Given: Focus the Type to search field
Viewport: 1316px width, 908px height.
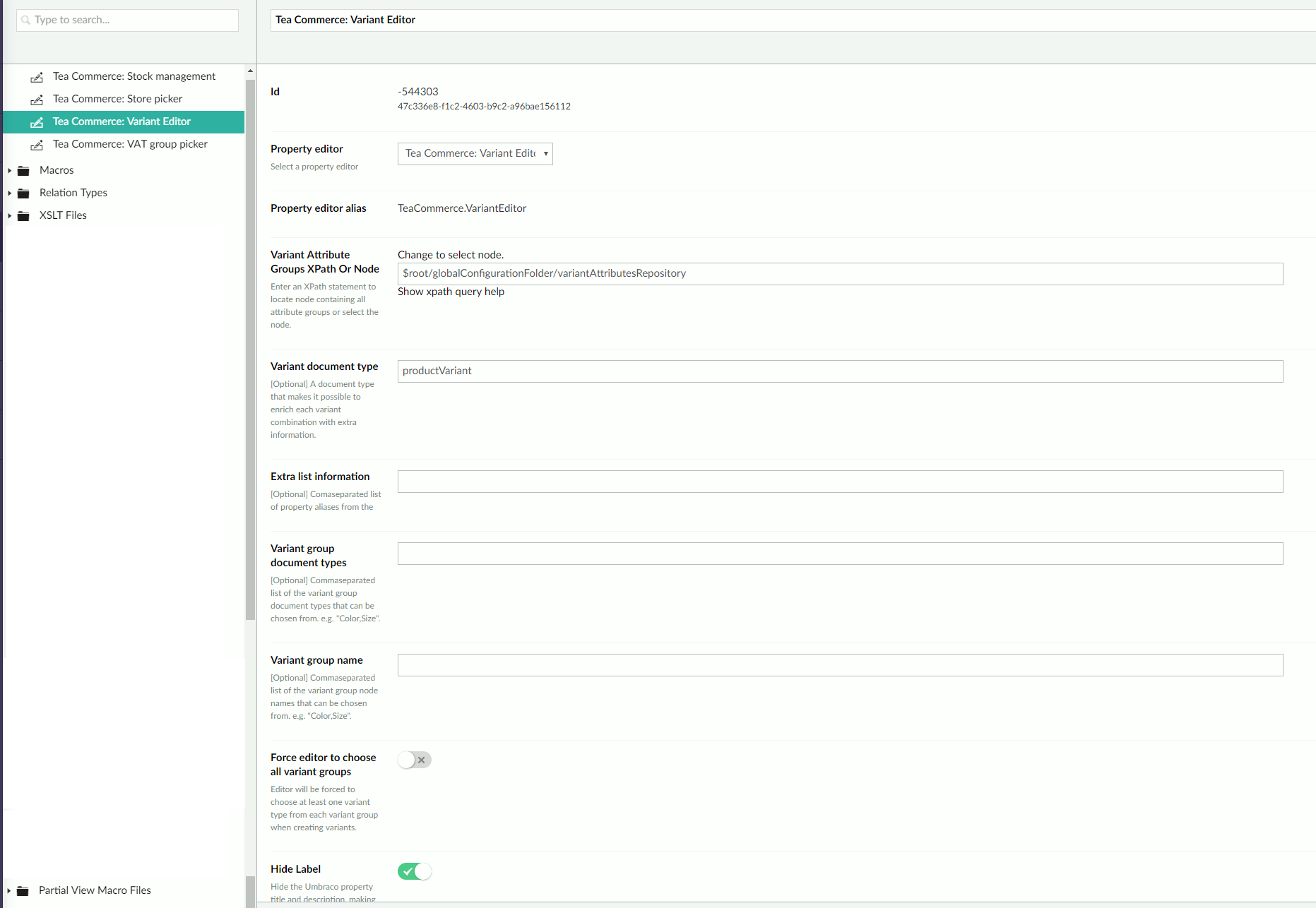Looking at the screenshot, I should [x=127, y=20].
